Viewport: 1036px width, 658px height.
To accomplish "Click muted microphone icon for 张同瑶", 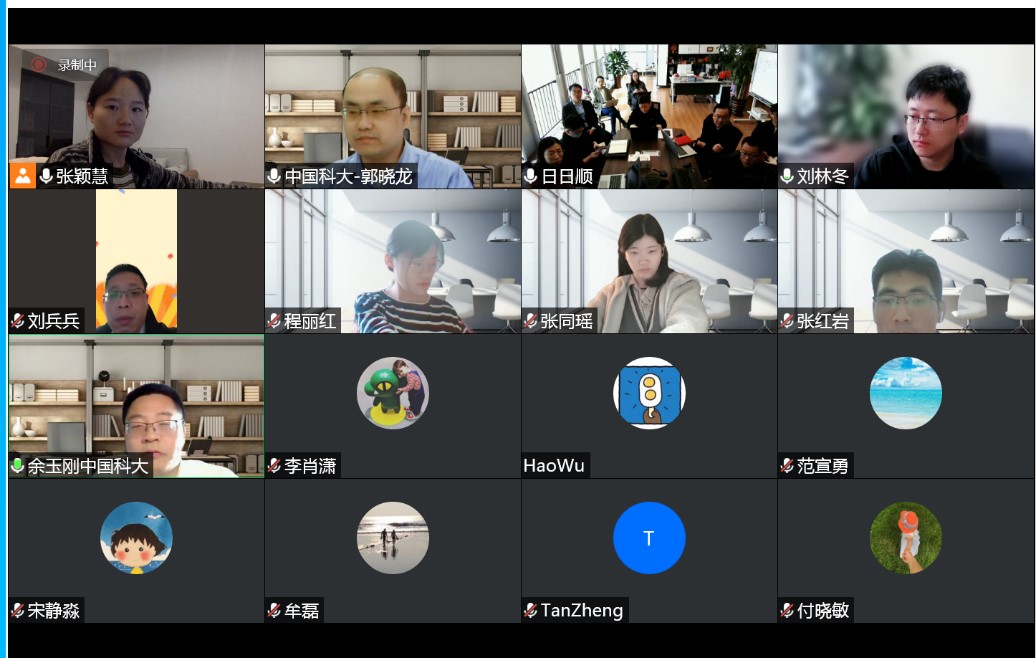I will 531,321.
